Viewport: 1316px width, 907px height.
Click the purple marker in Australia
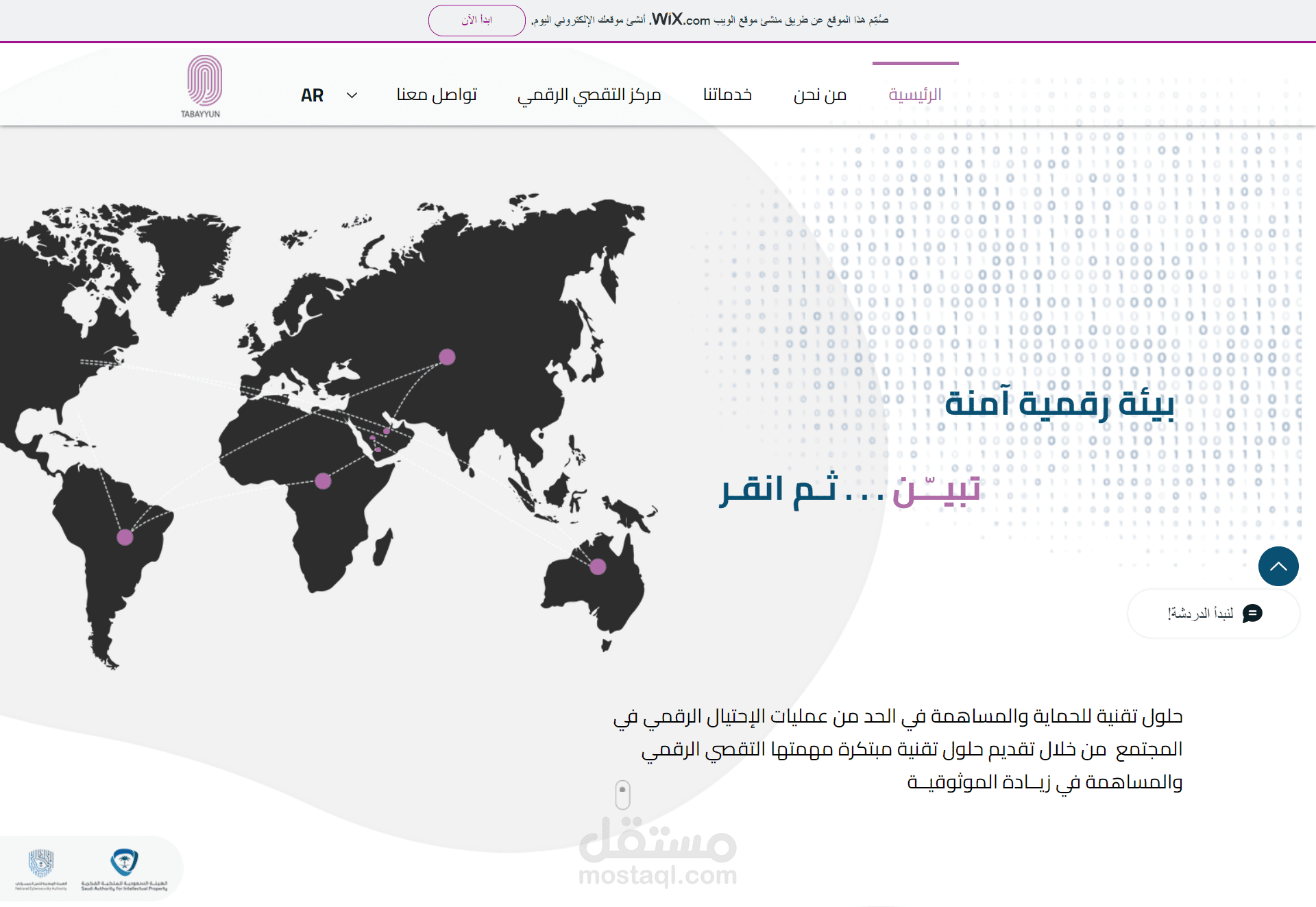coord(598,566)
